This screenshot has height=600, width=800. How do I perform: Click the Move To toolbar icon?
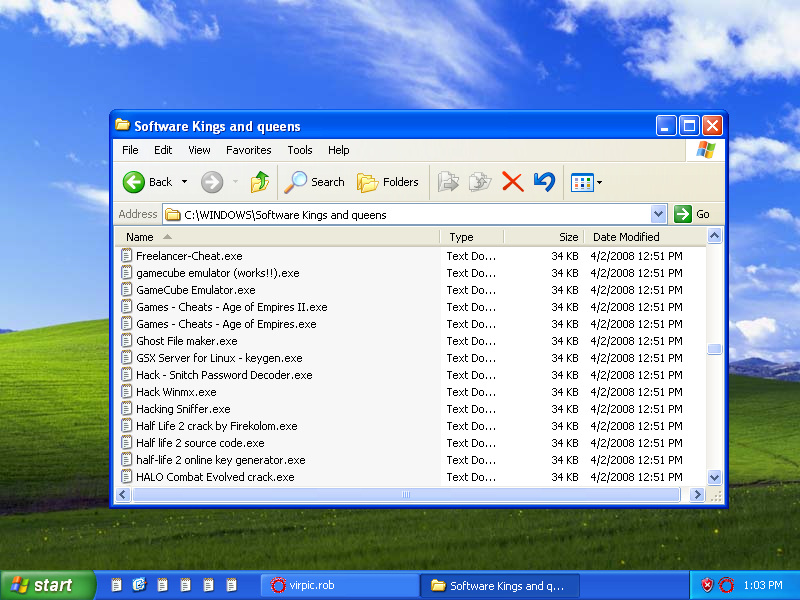point(448,182)
